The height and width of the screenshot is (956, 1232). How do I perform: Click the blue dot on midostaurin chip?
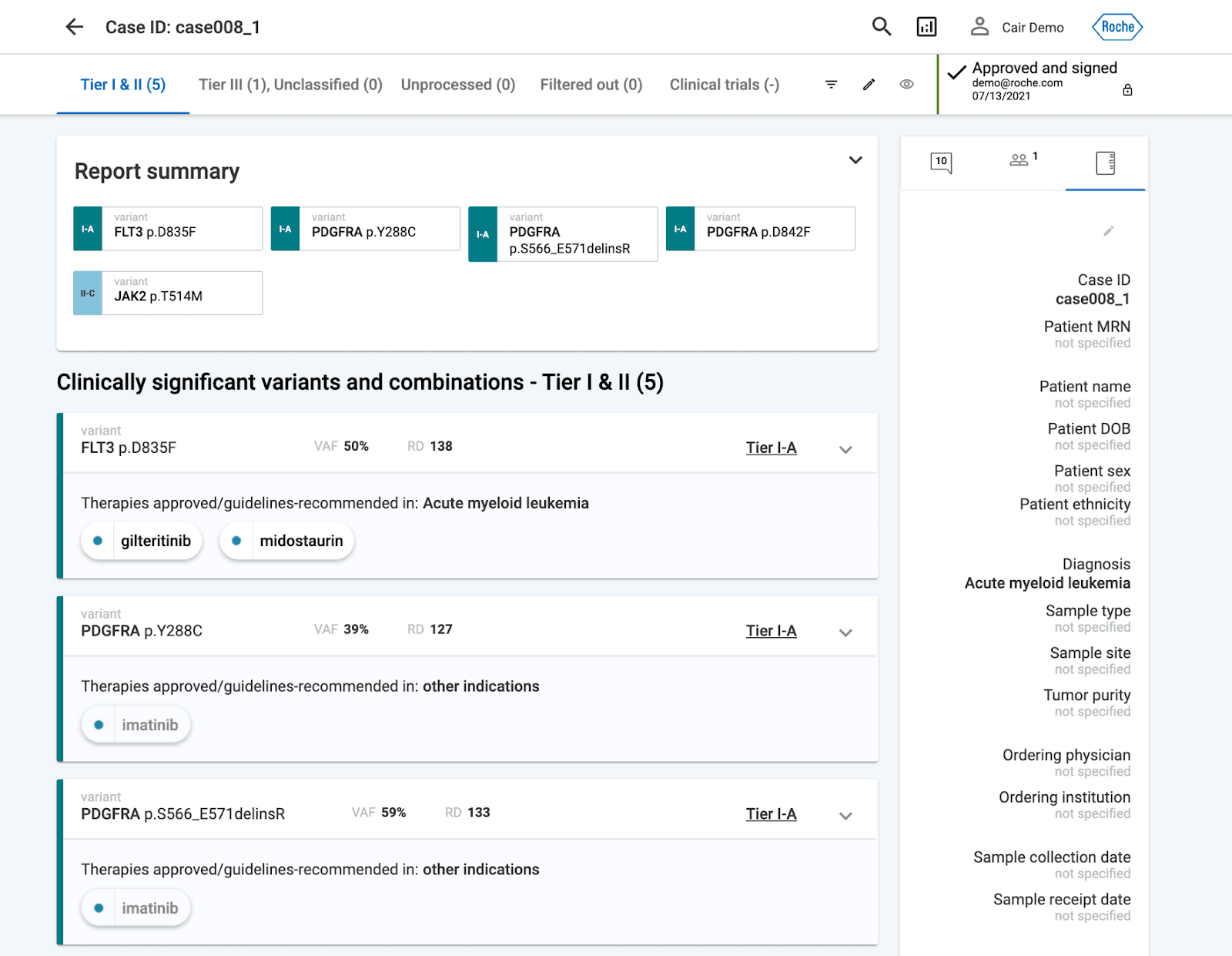click(236, 541)
